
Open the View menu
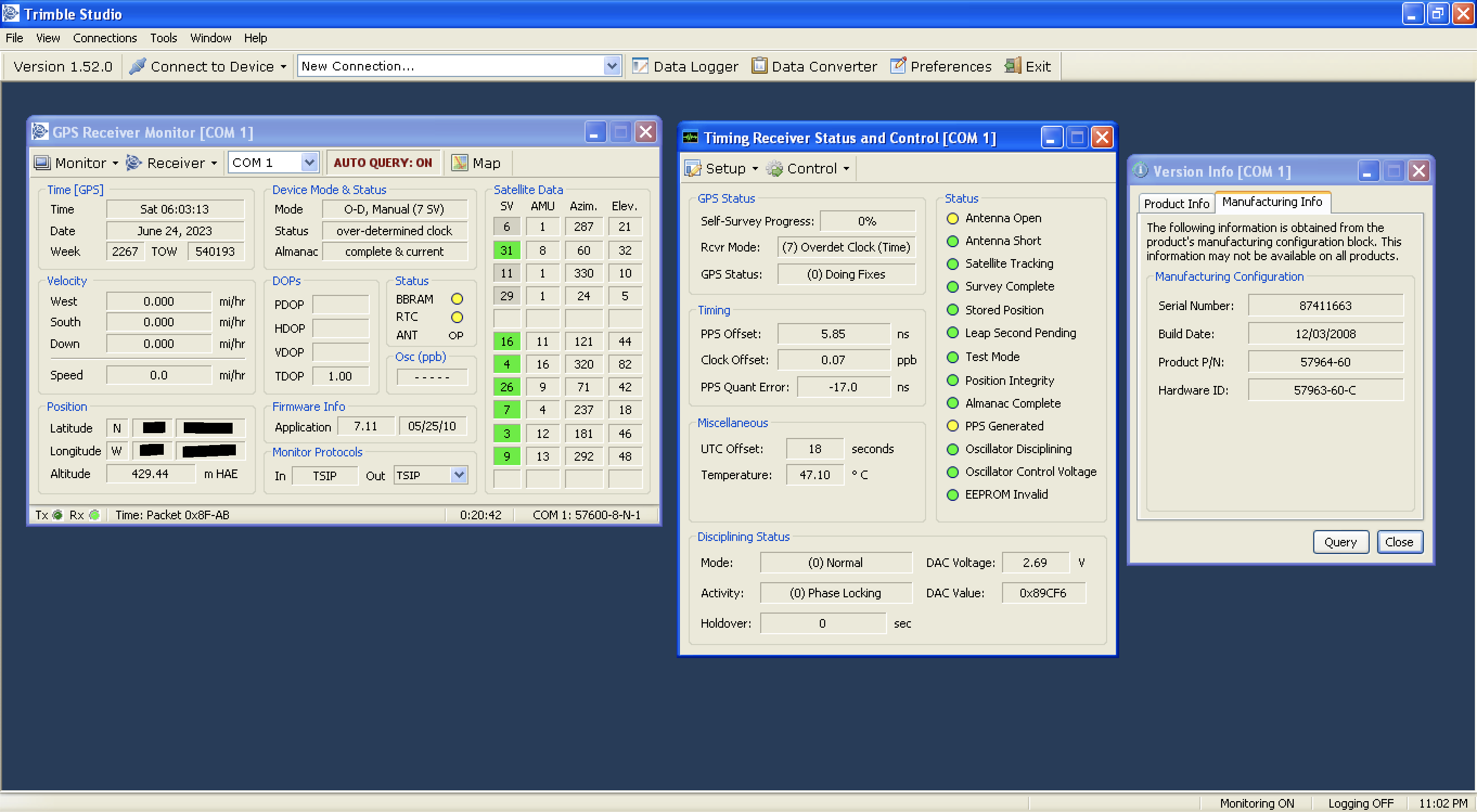coord(48,38)
